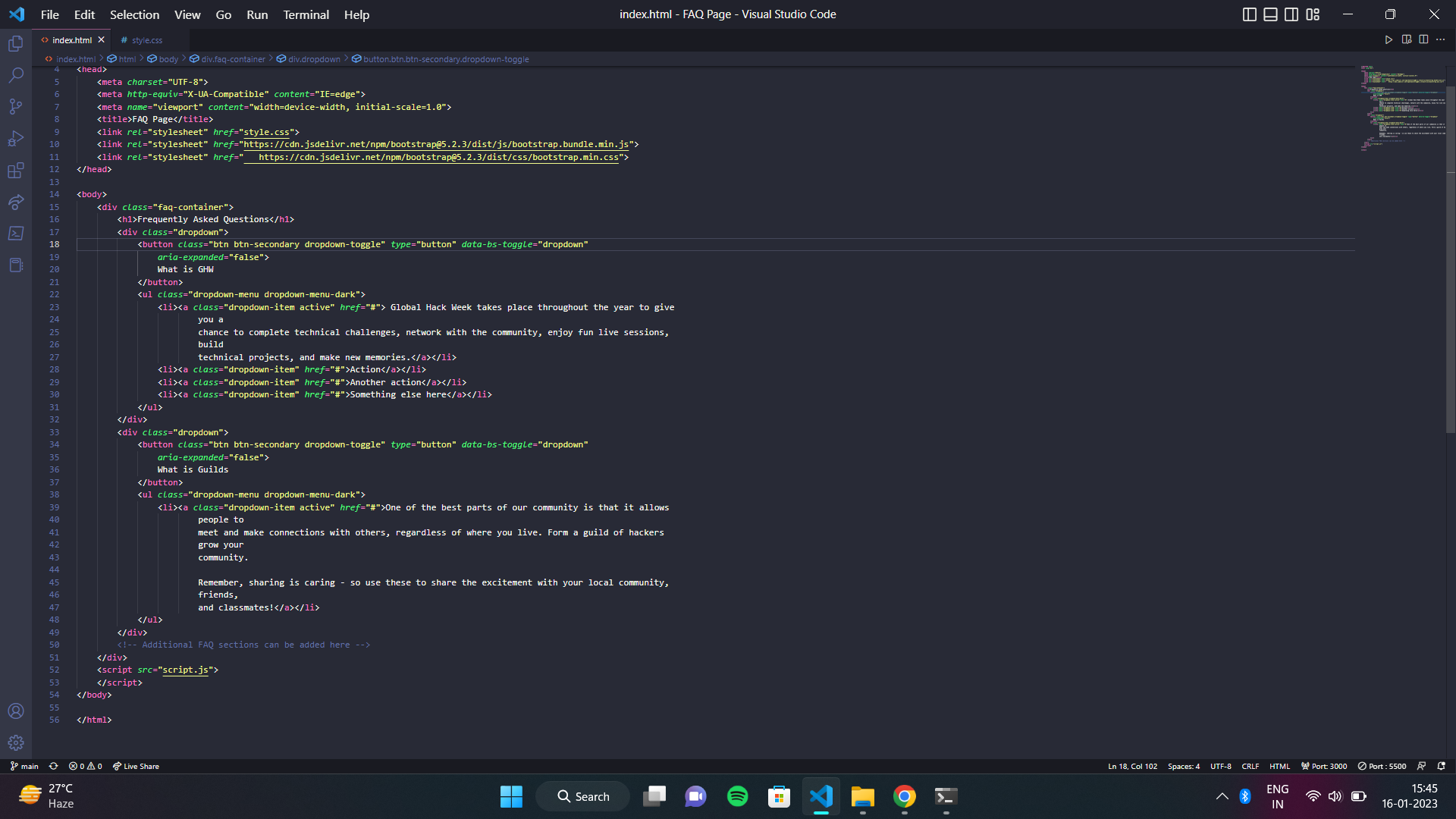This screenshot has width=1456, height=819.
Task: Open HTML language mode selector
Action: tap(1279, 766)
